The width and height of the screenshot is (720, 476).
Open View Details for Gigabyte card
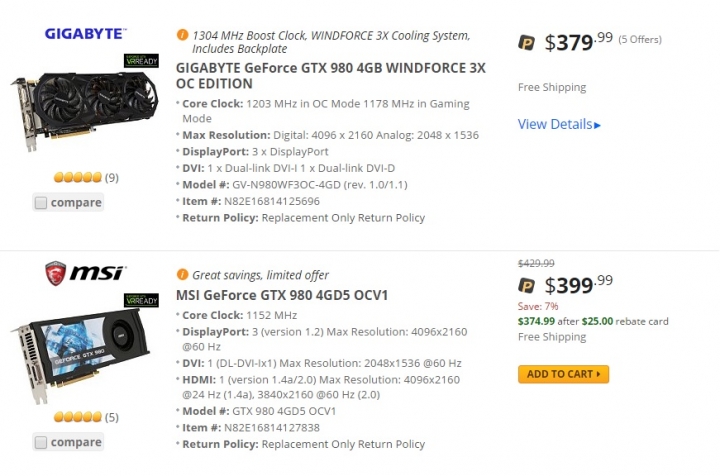559,124
